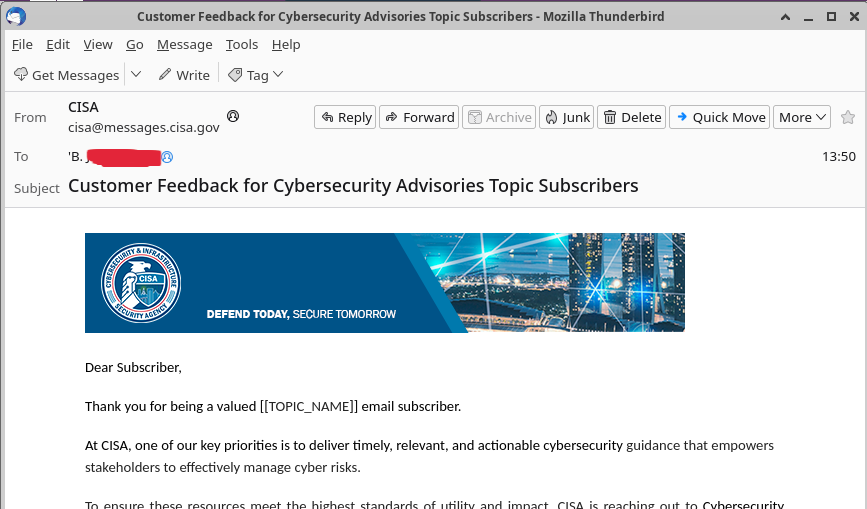The image size is (867, 509).
Task: Open the Tools menu
Action: point(241,44)
